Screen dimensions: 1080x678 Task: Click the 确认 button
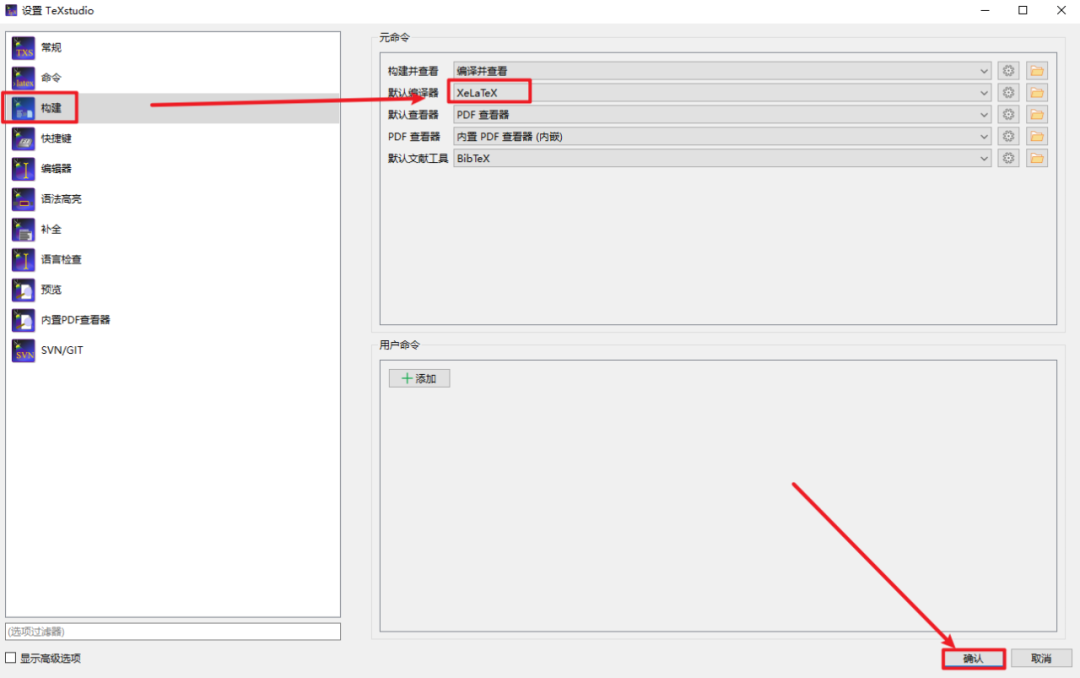click(x=973, y=659)
